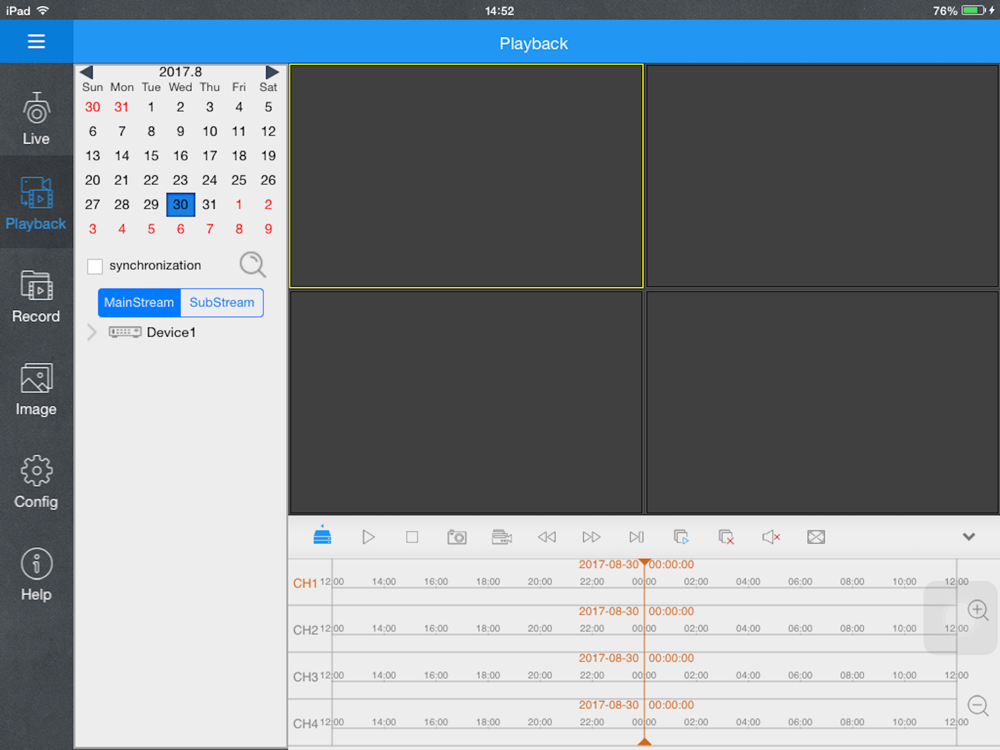
Task: Rewind playback with the slow-down icon
Action: [547, 537]
